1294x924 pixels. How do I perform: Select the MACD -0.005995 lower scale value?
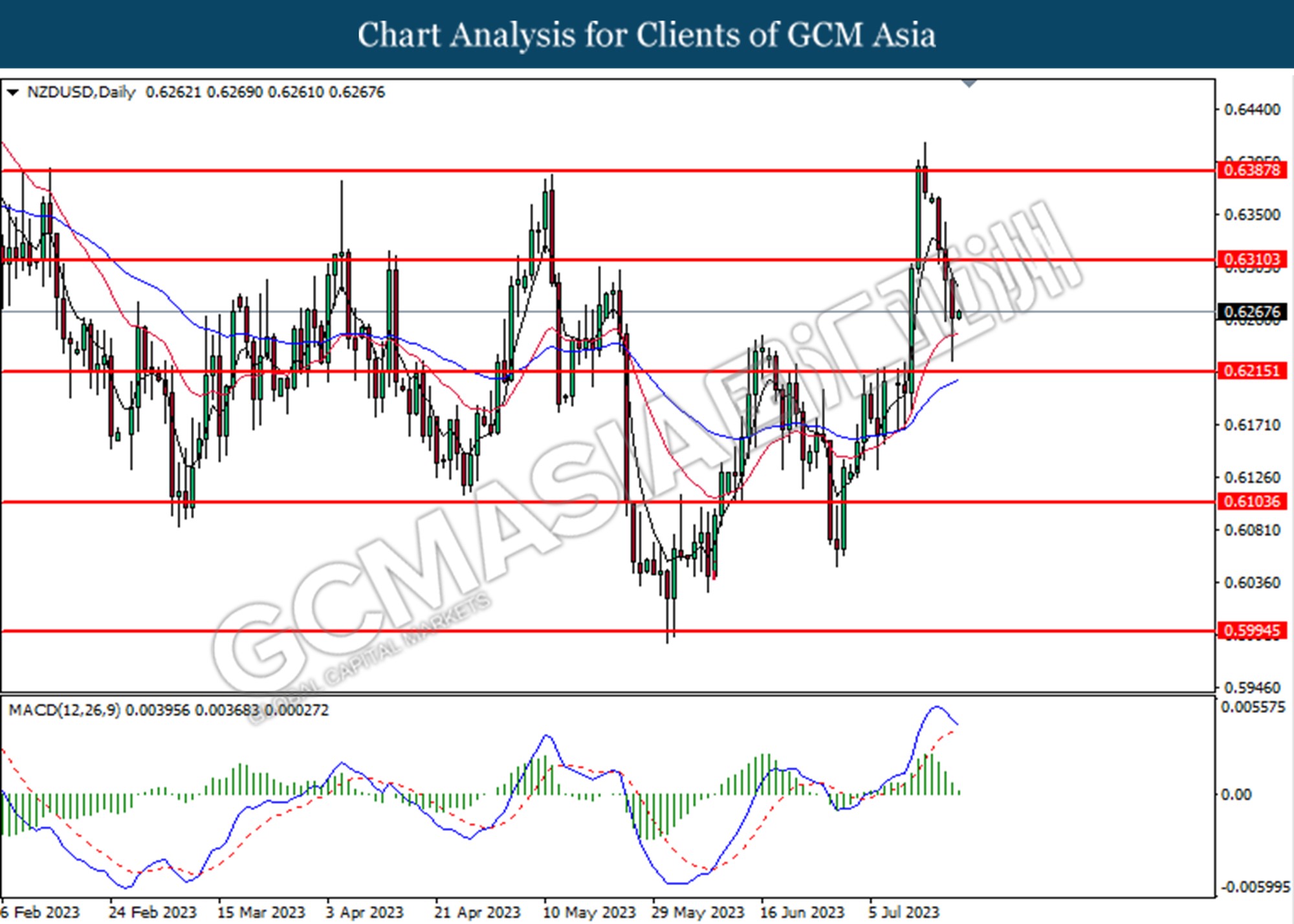coord(1255,887)
